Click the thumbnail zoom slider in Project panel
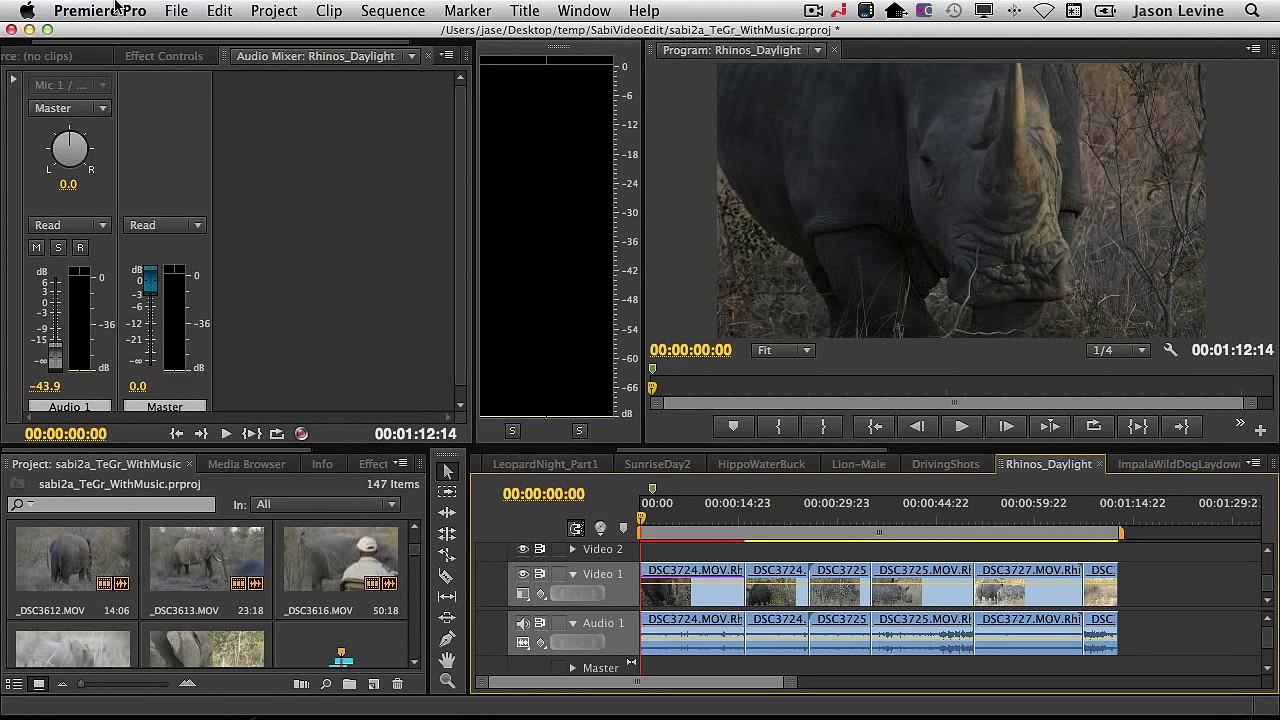 80,684
